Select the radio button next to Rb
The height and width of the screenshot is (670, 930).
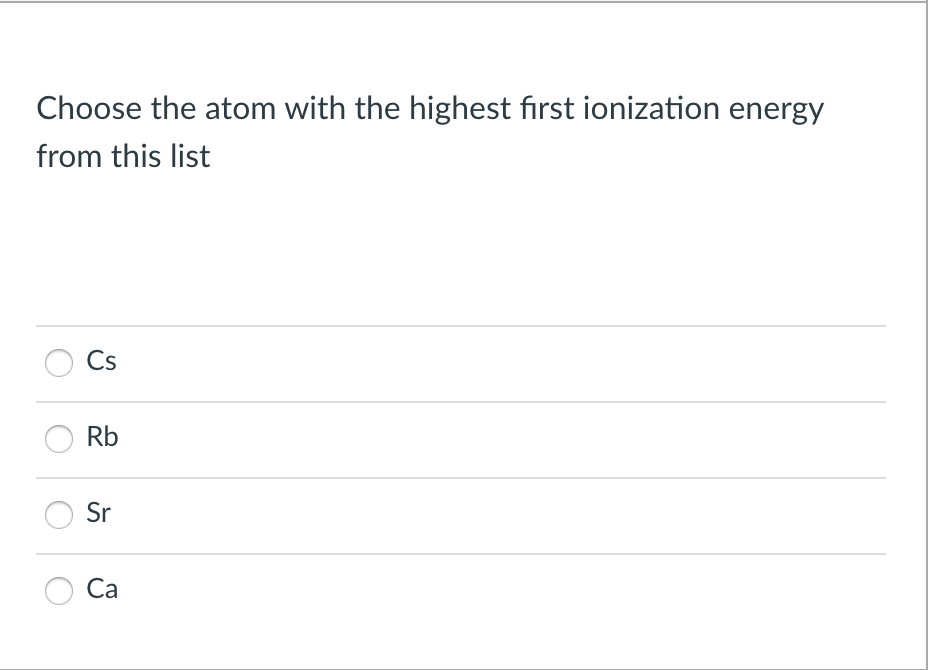coord(58,438)
